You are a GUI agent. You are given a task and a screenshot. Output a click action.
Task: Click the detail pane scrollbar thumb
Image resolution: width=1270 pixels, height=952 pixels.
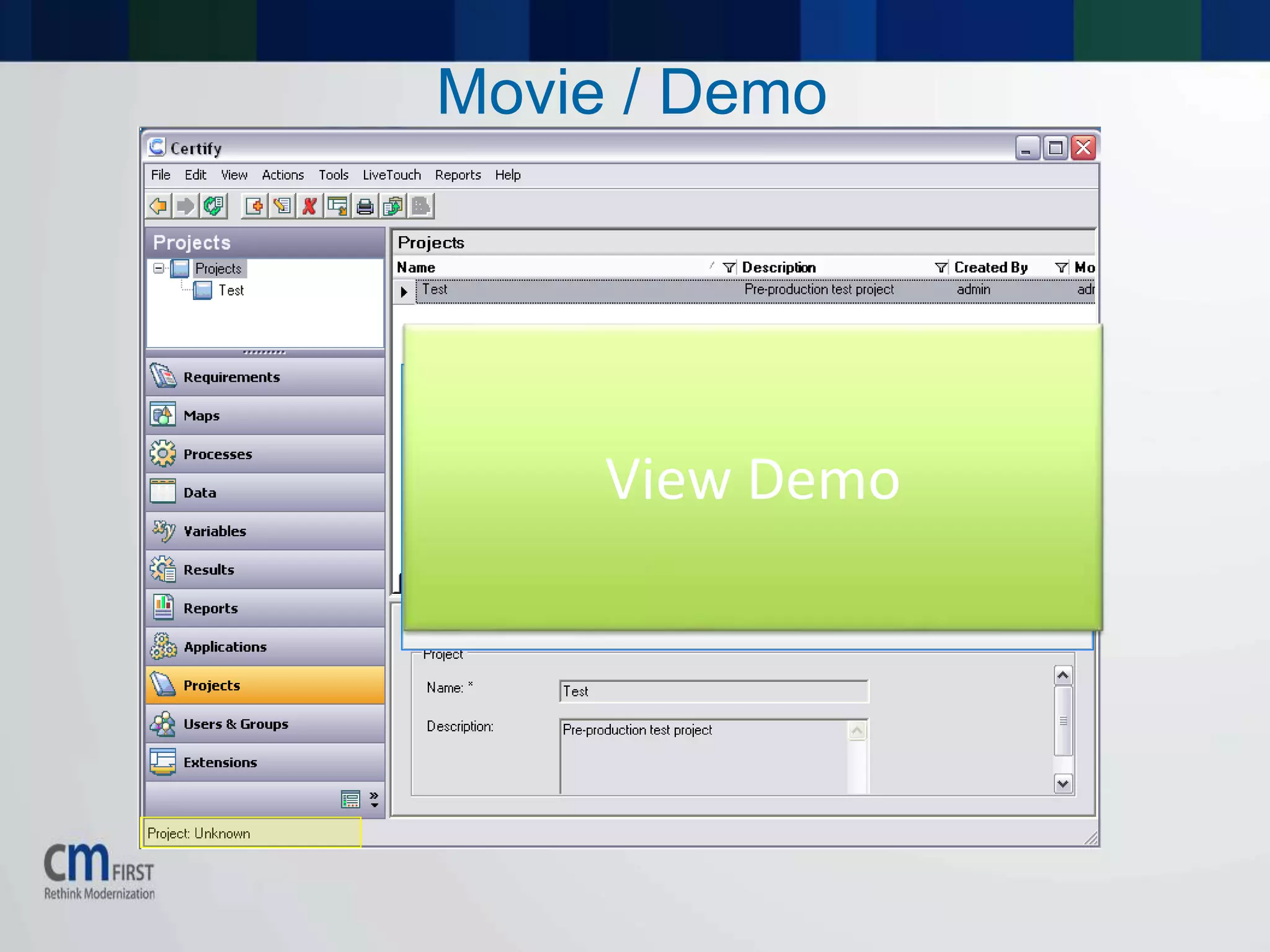point(1063,721)
